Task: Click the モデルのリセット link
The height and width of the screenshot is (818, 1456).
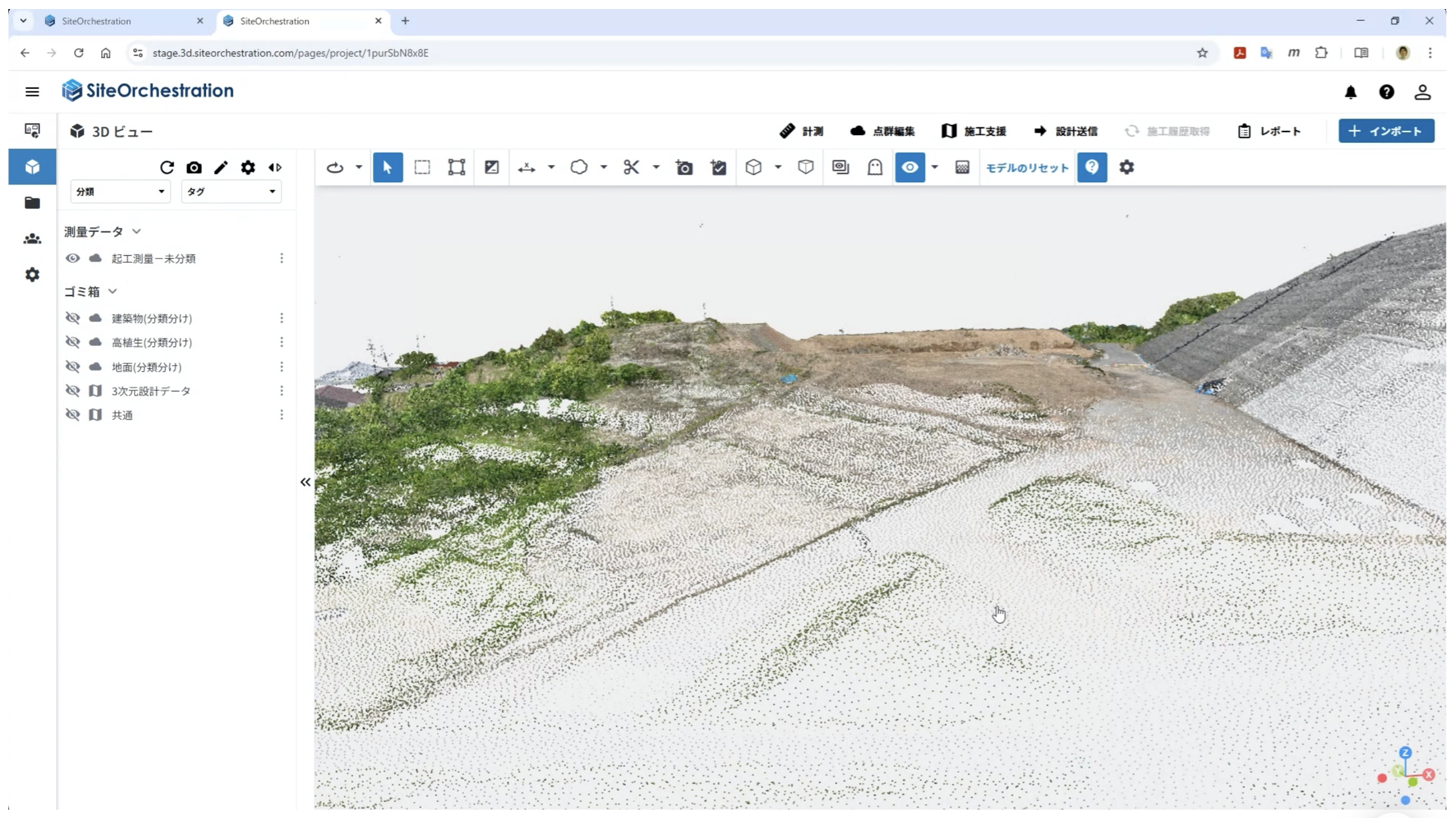Action: pos(1027,168)
